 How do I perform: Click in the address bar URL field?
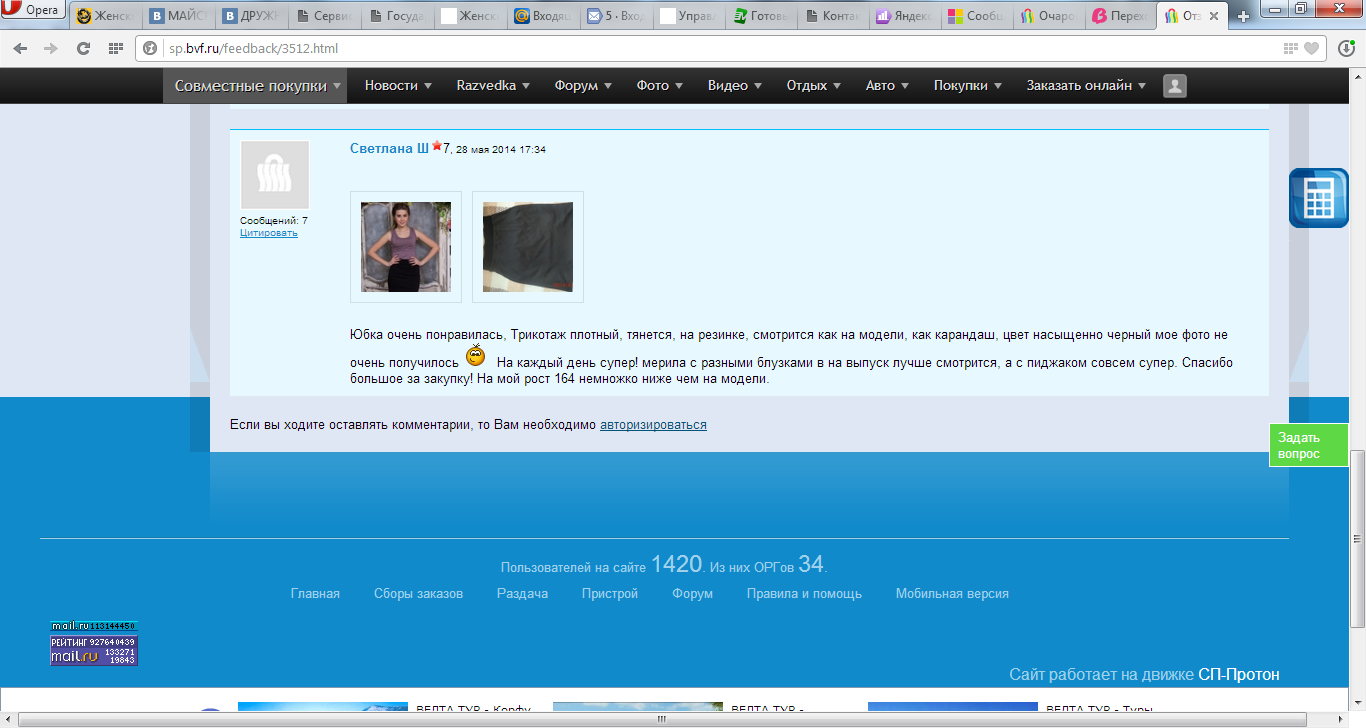(700, 48)
